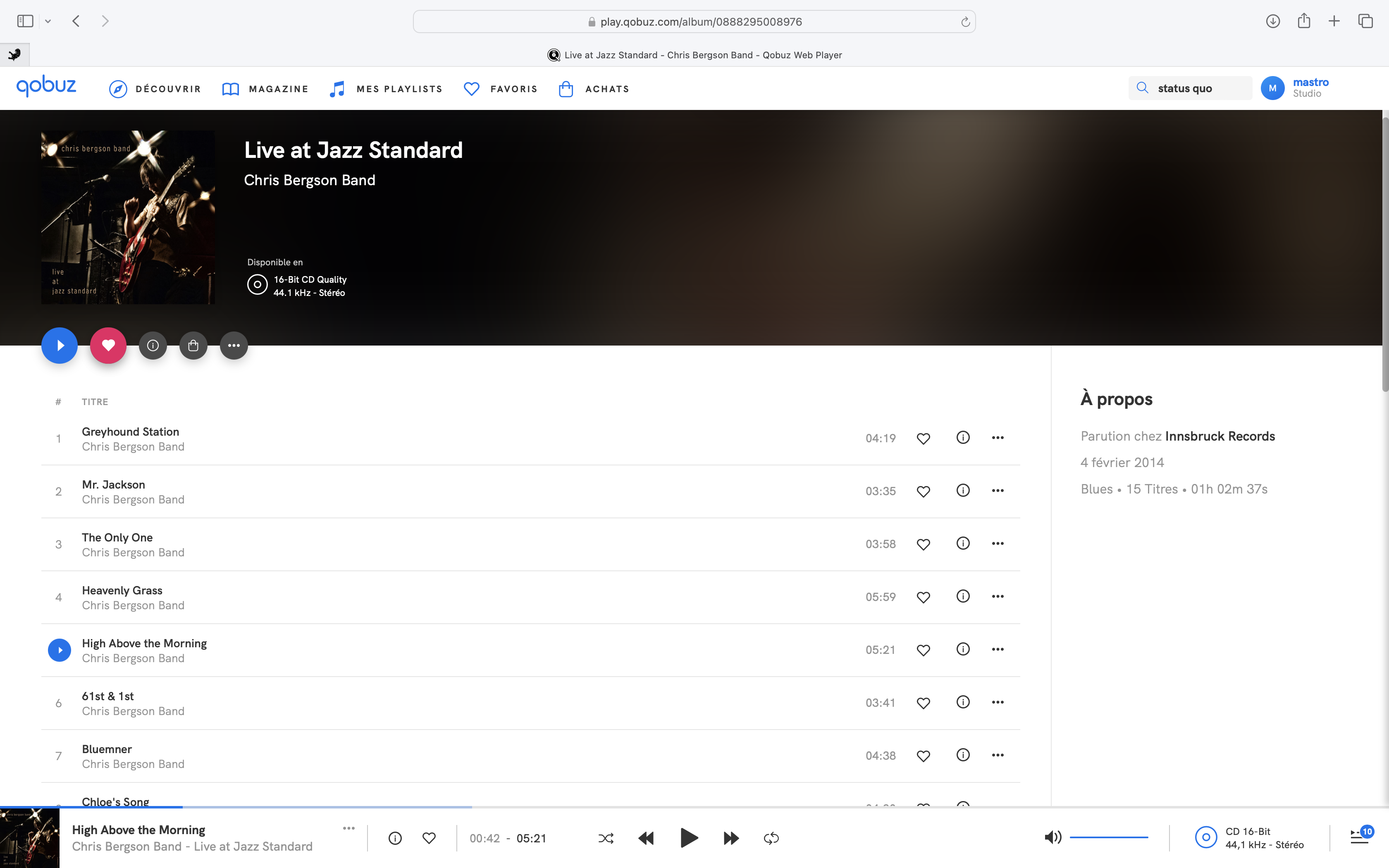1389x868 pixels.
Task: Open more options for 61st & 1st
Action: tap(998, 701)
